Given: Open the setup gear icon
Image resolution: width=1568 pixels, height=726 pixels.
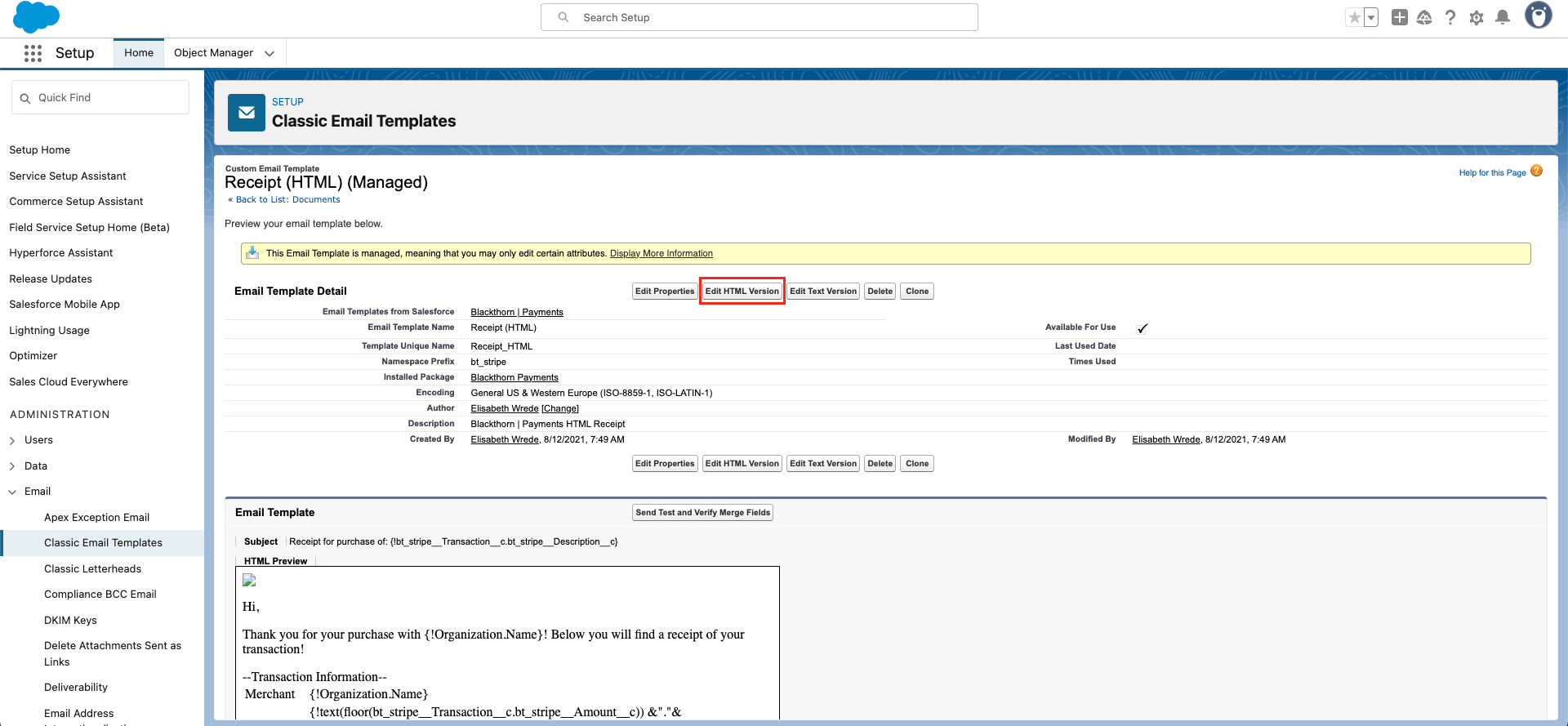Looking at the screenshot, I should 1477,17.
